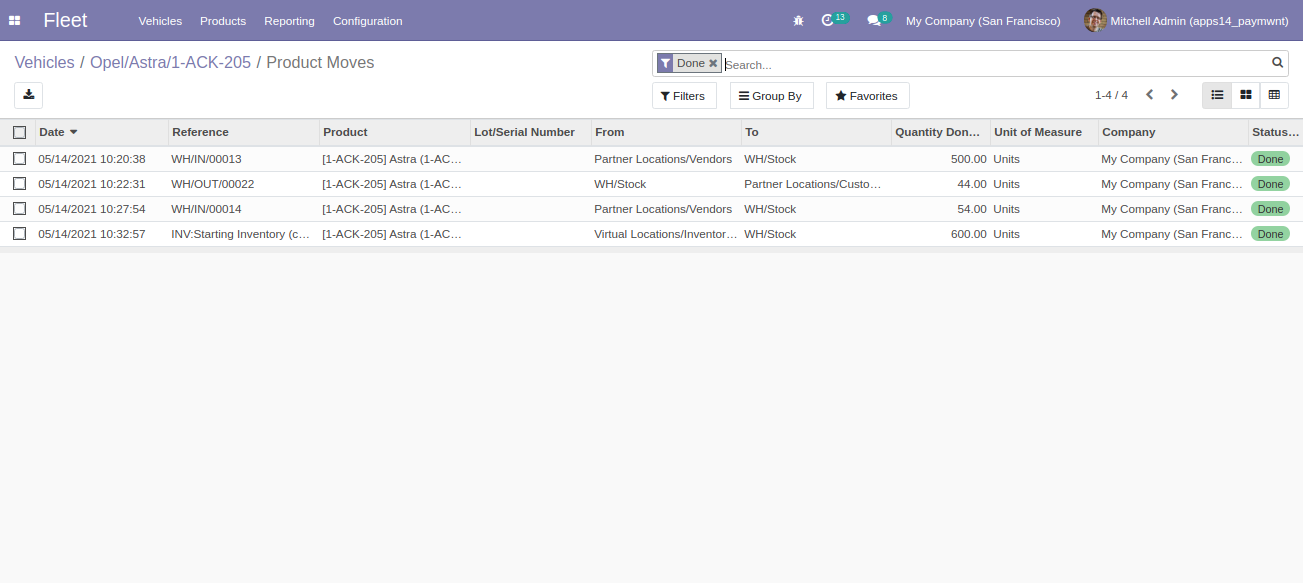This screenshot has width=1303, height=583.
Task: Toggle the select-all header checkbox
Action: coord(19,132)
